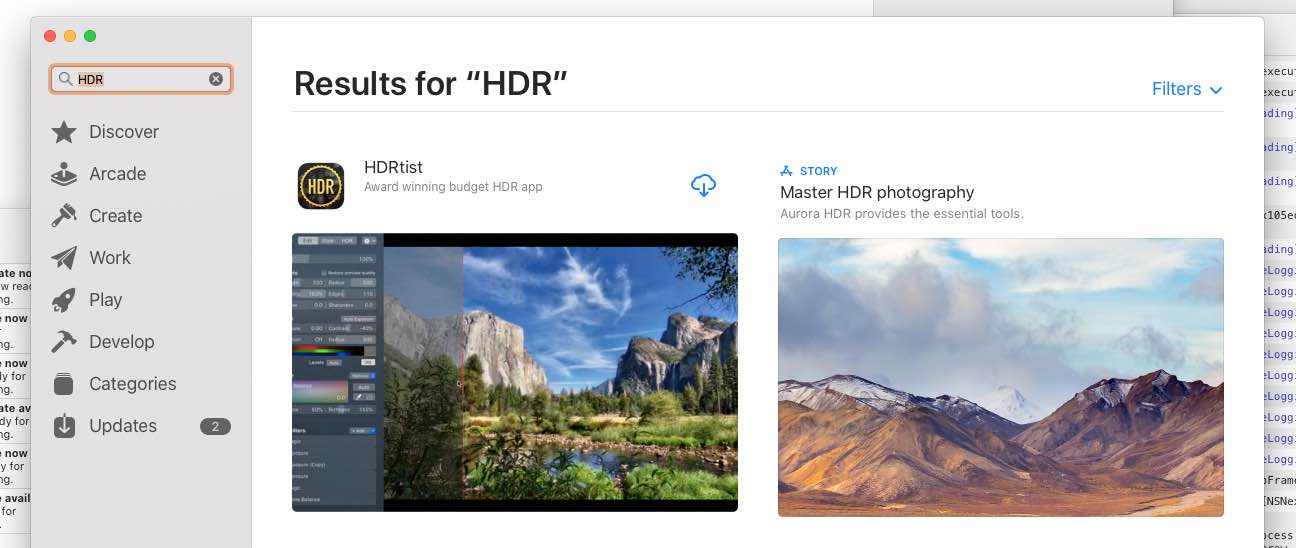The width and height of the screenshot is (1296, 548).
Task: Open the Master HDR photography story
Action: click(x=877, y=192)
